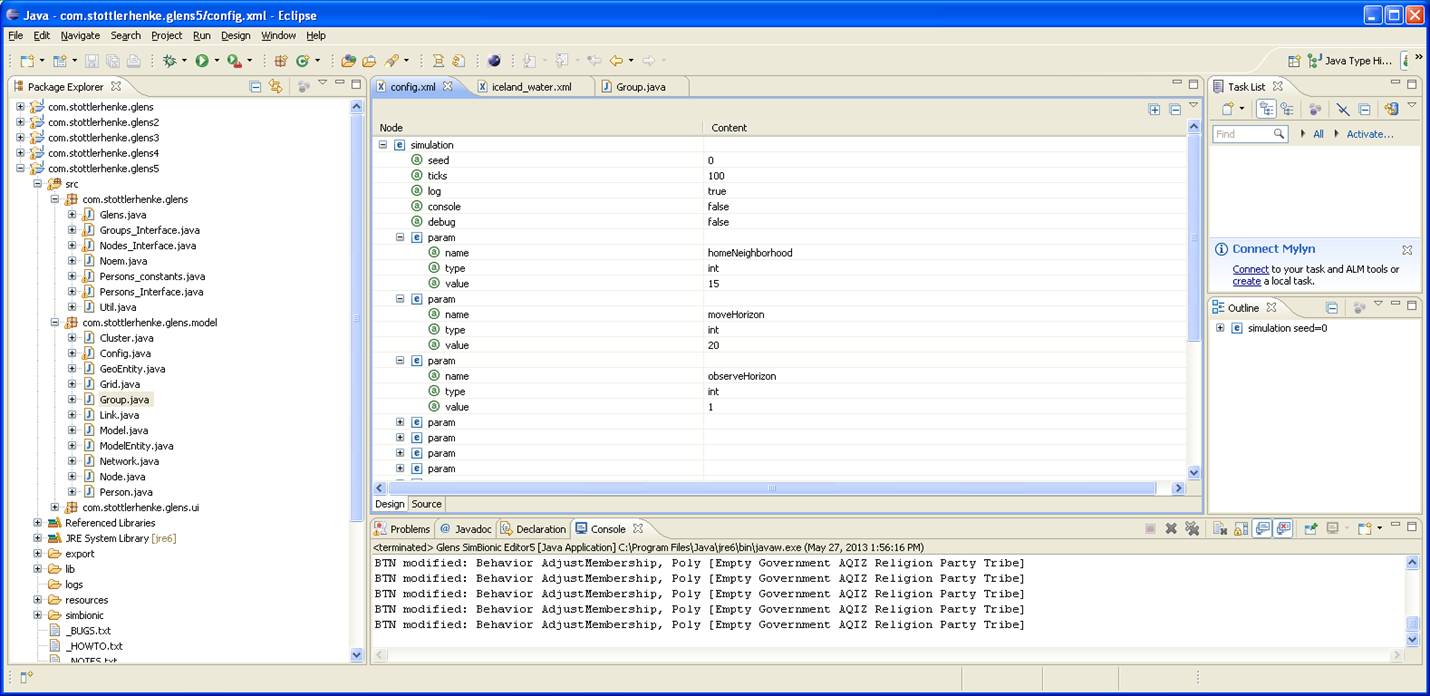Collapse the param node containing homeNeighborhood
Image resolution: width=1430 pixels, height=696 pixels.
tap(401, 238)
